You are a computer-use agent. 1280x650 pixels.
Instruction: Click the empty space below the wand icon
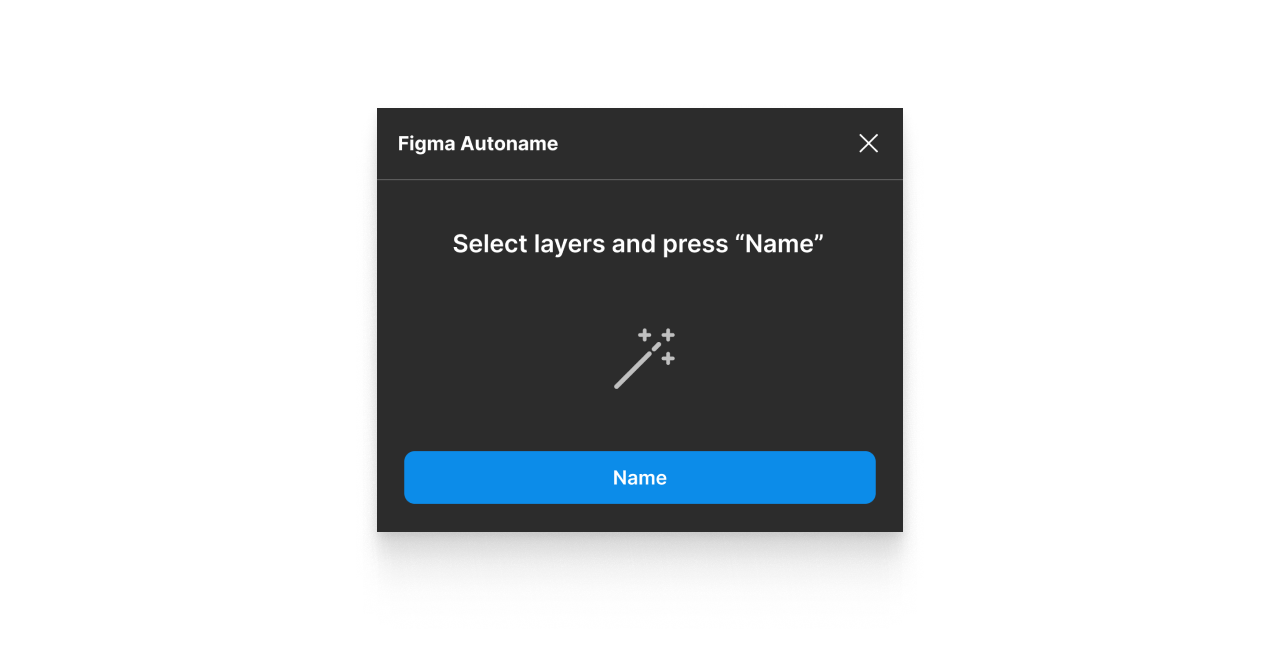point(640,420)
